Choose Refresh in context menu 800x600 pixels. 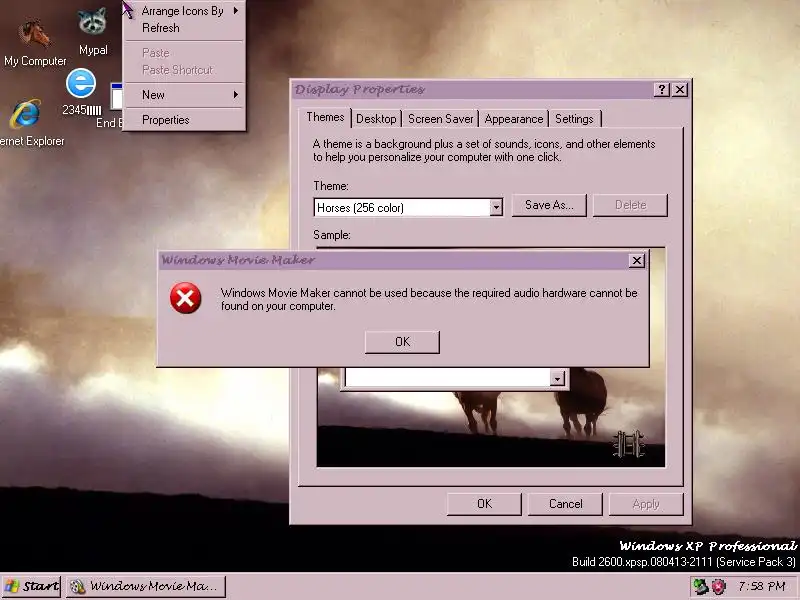186,28
